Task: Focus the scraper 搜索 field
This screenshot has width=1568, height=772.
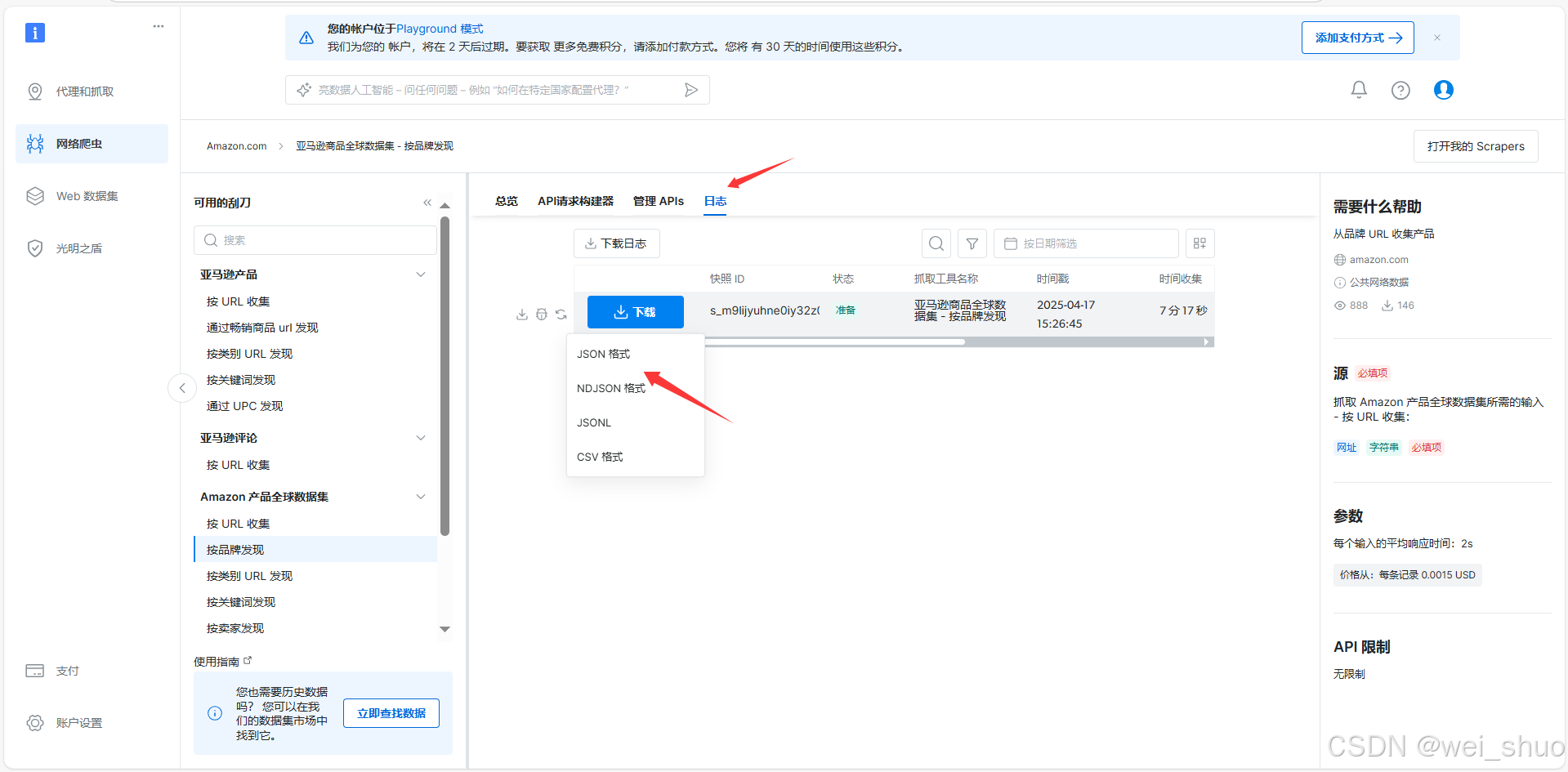Action: [x=315, y=240]
